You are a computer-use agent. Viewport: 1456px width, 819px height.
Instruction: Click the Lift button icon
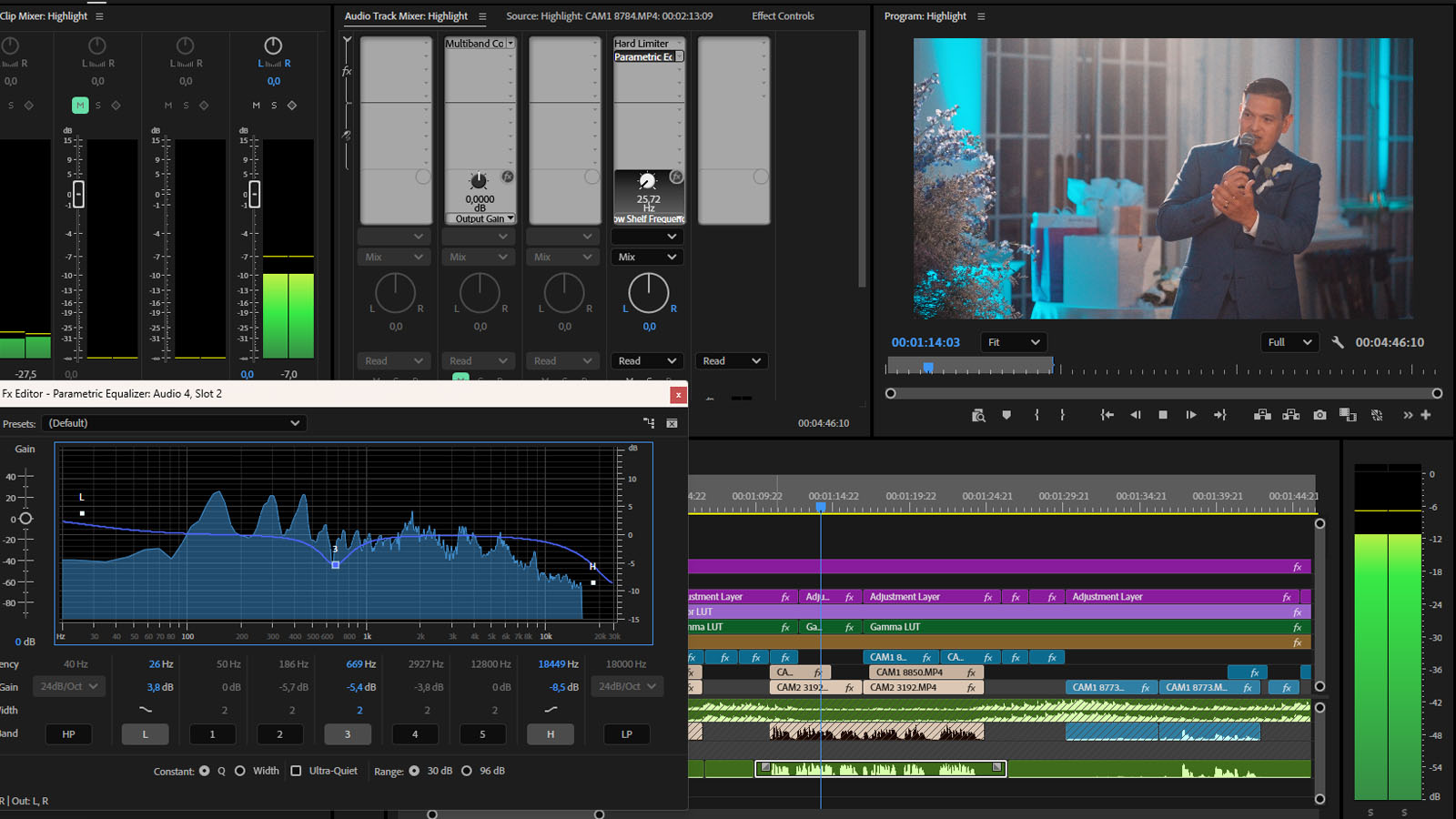[x=1262, y=415]
